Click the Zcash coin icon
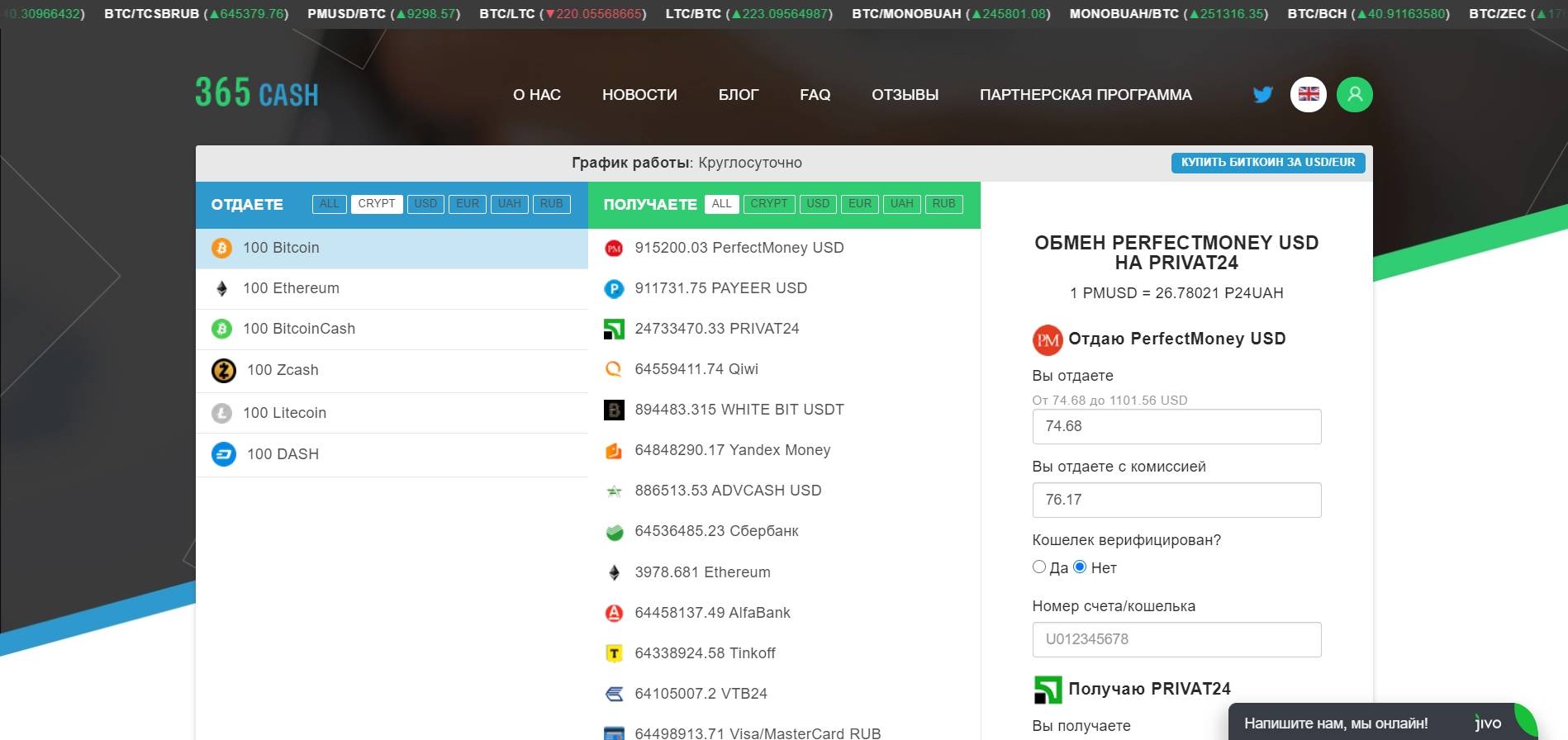Image resolution: width=1568 pixels, height=740 pixels. 224,370
